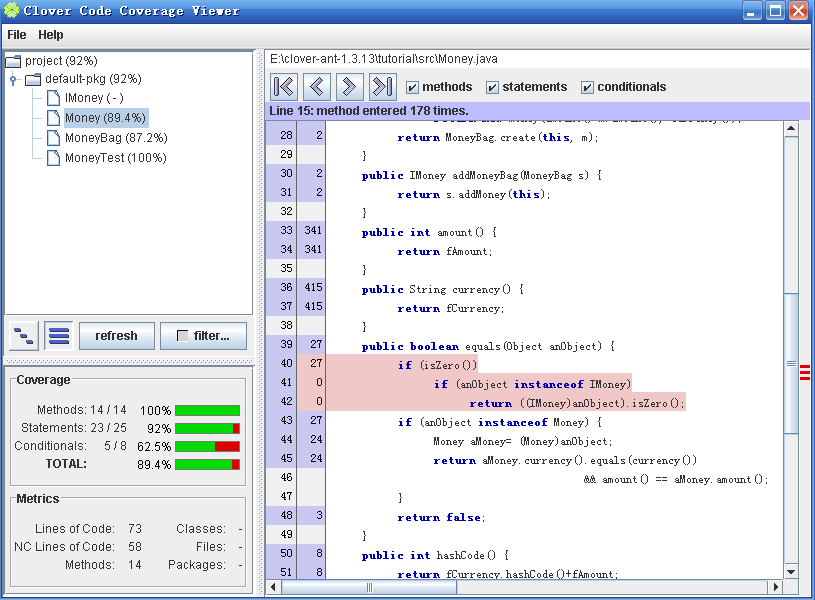Screen dimensions: 815x600
Task: Click the project folder icon
Action: click(14, 61)
